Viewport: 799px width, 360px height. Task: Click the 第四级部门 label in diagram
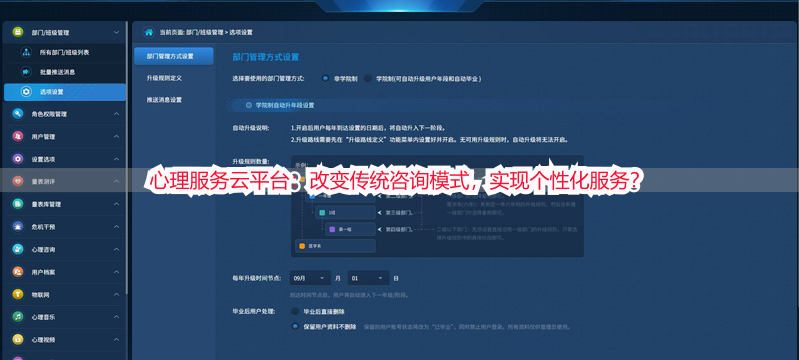tap(399, 229)
